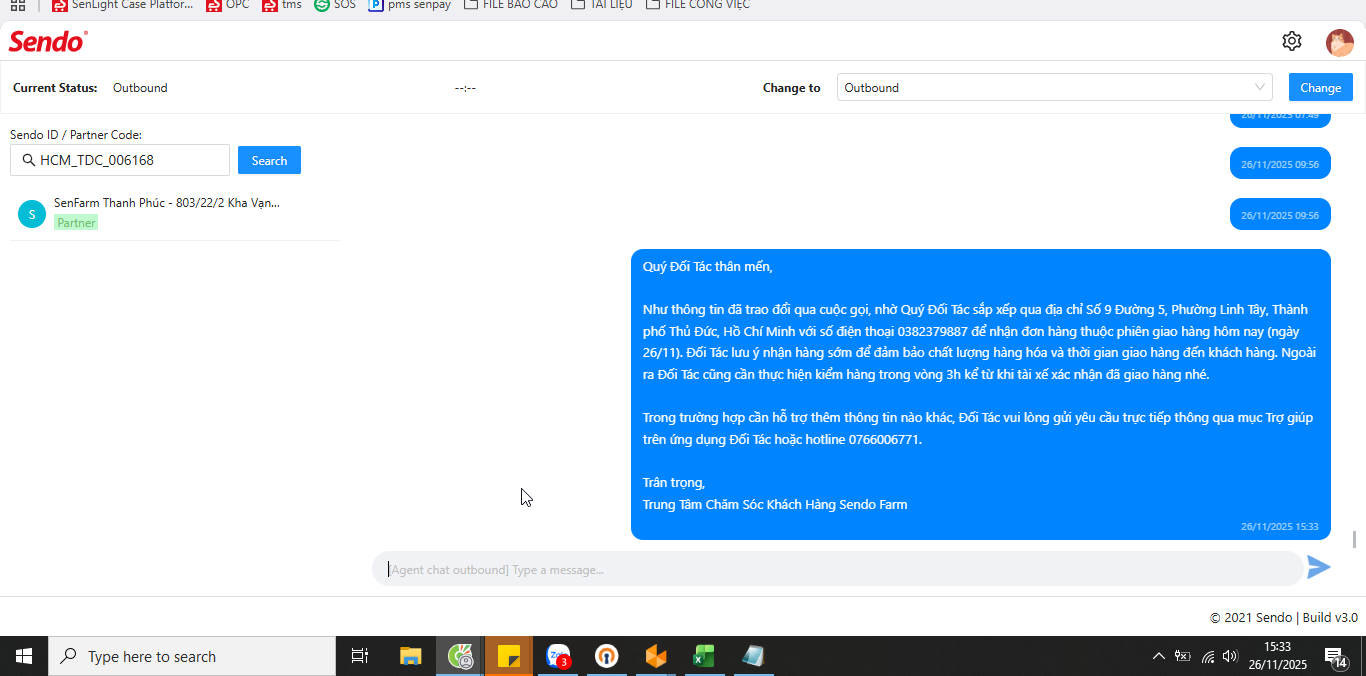Open OpenVPN Connect from the taskbar
The height and width of the screenshot is (676, 1366).
point(607,656)
